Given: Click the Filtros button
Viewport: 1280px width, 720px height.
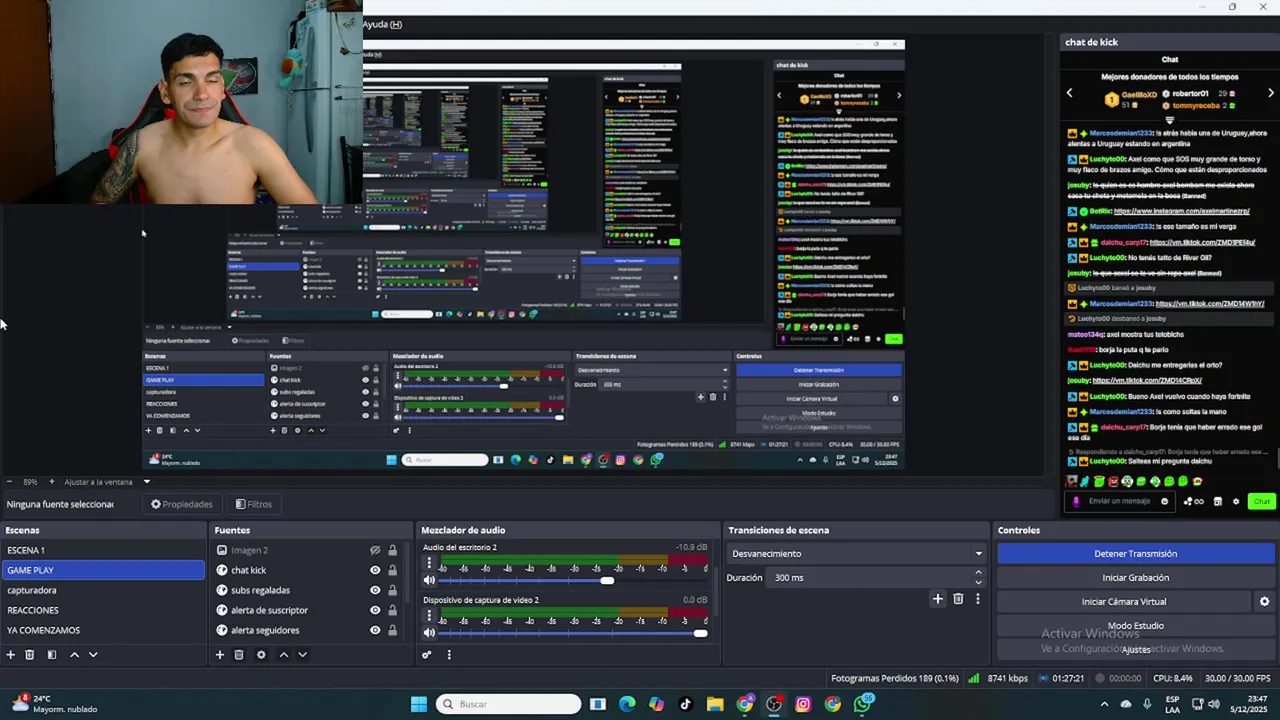Looking at the screenshot, I should (x=253, y=504).
